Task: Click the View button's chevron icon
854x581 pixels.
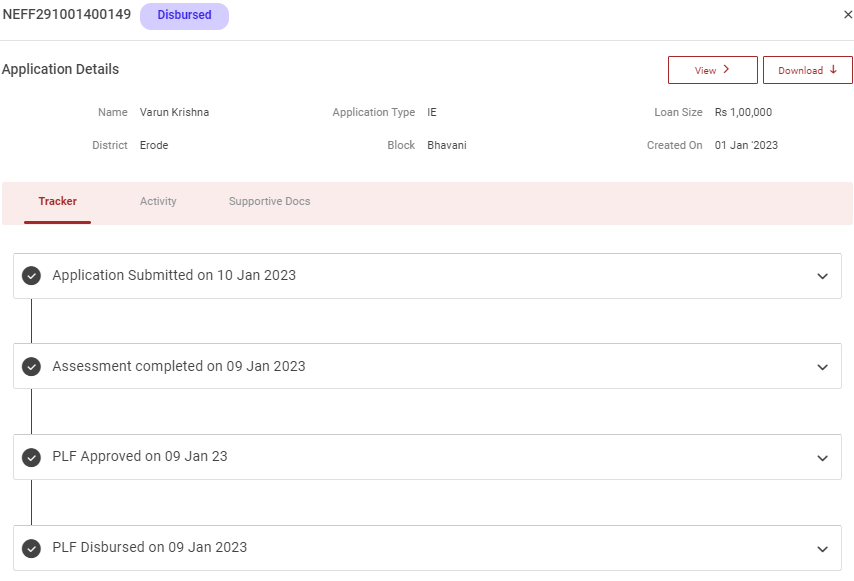Action: 726,70
